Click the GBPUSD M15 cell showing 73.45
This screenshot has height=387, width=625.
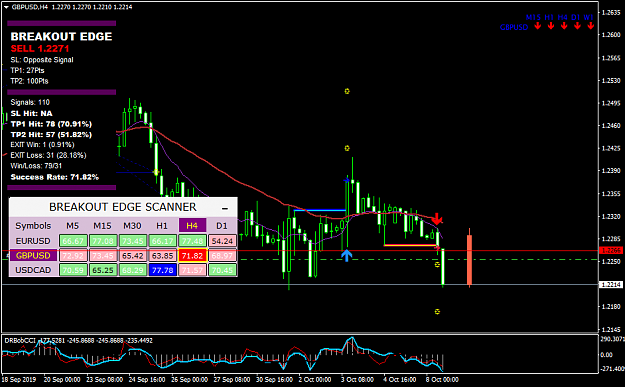[x=103, y=255]
